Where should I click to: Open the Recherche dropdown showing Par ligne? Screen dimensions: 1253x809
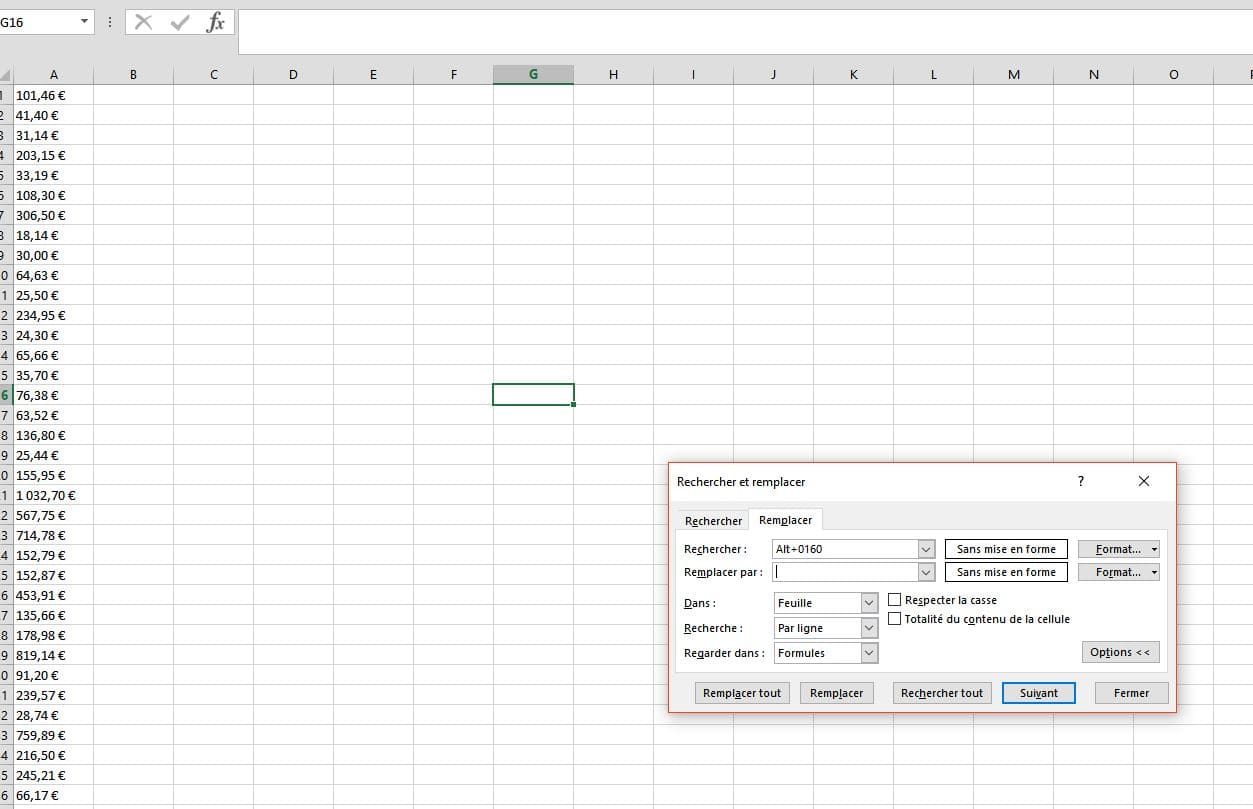coord(869,628)
